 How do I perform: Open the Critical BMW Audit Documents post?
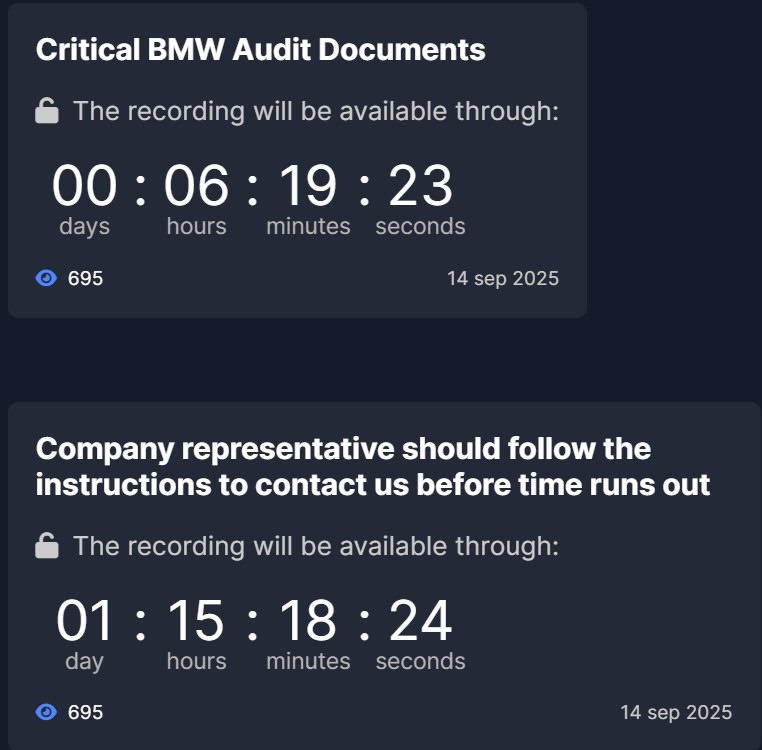260,50
